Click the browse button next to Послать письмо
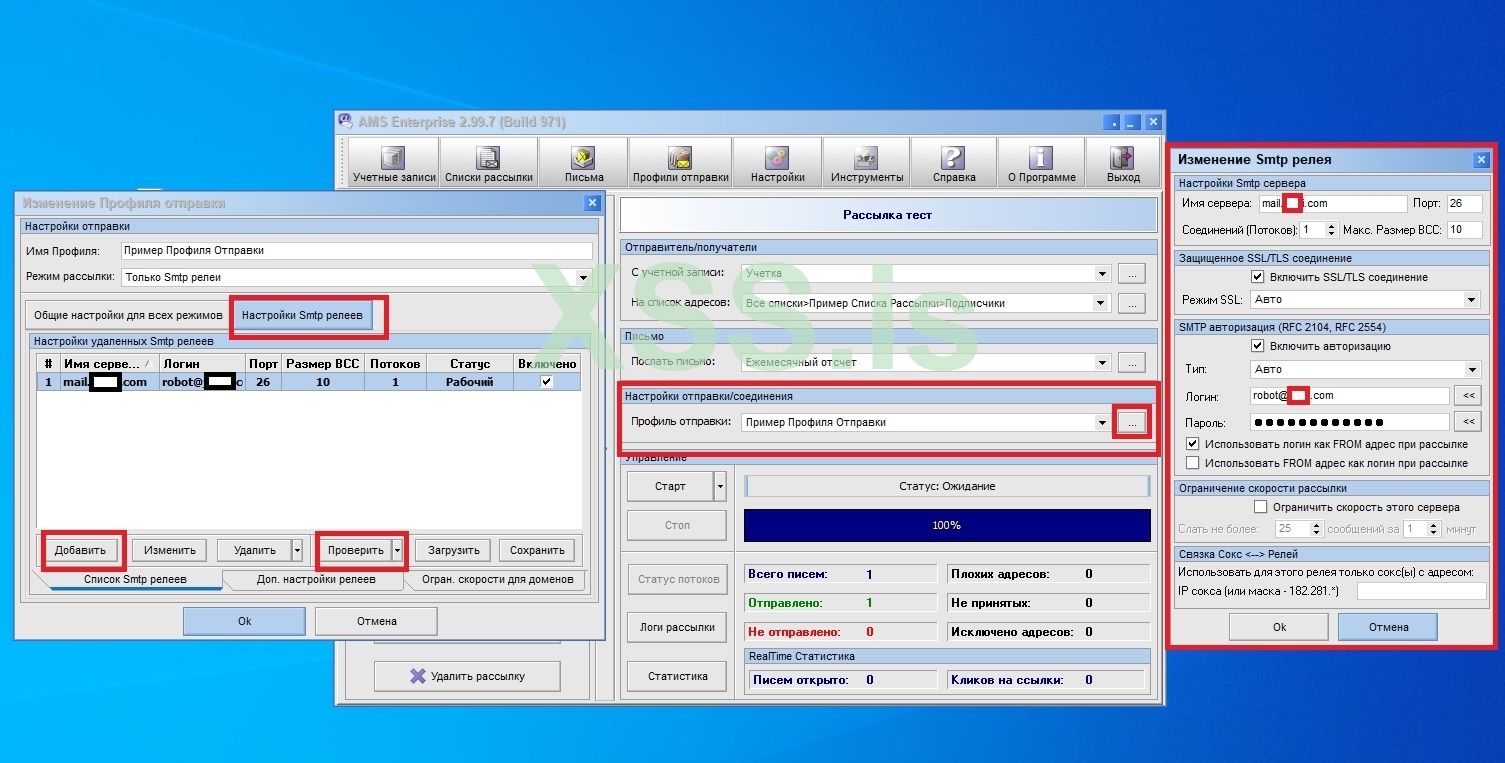 point(1131,362)
